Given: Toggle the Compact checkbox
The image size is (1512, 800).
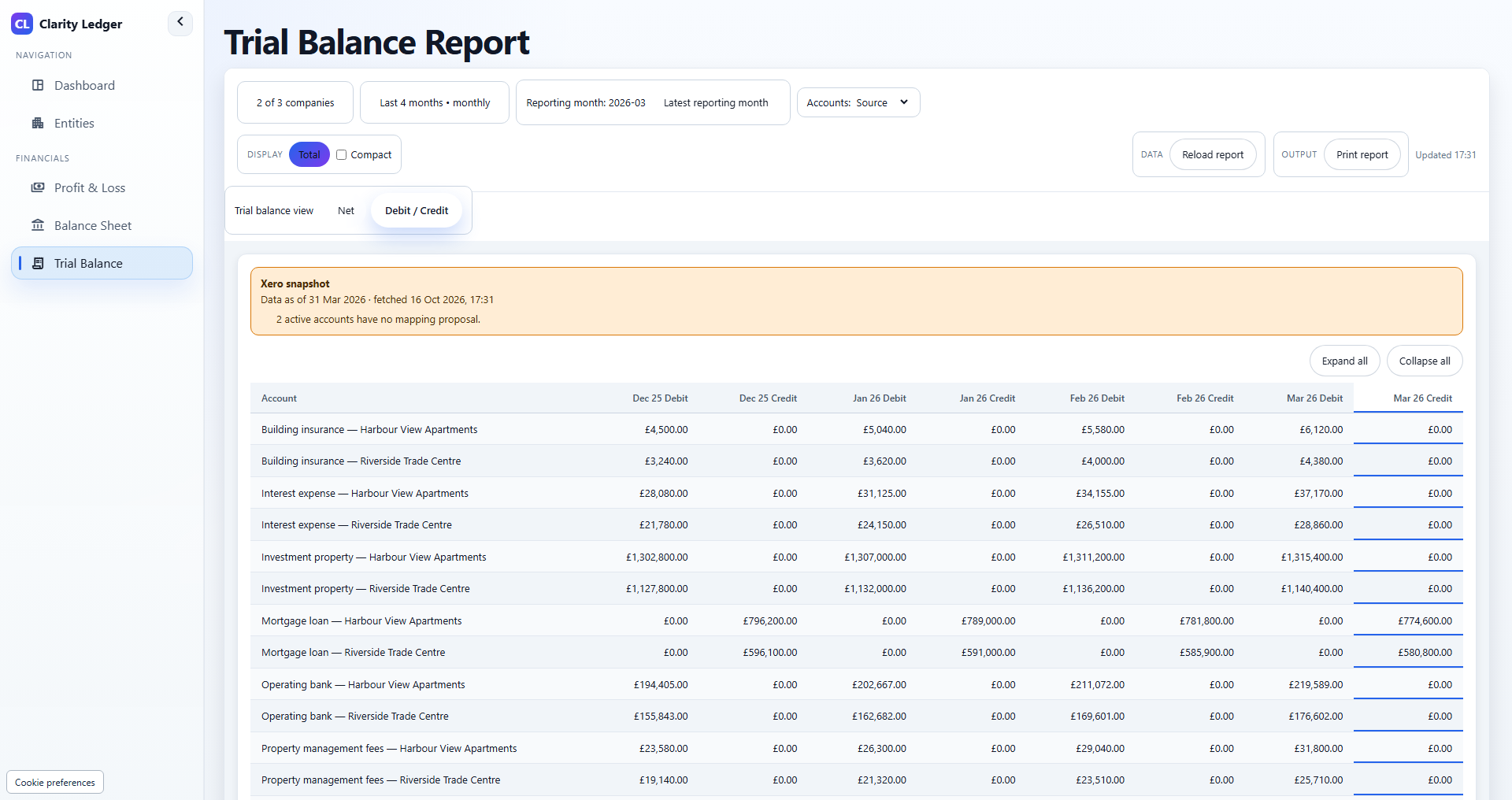Looking at the screenshot, I should pos(341,155).
